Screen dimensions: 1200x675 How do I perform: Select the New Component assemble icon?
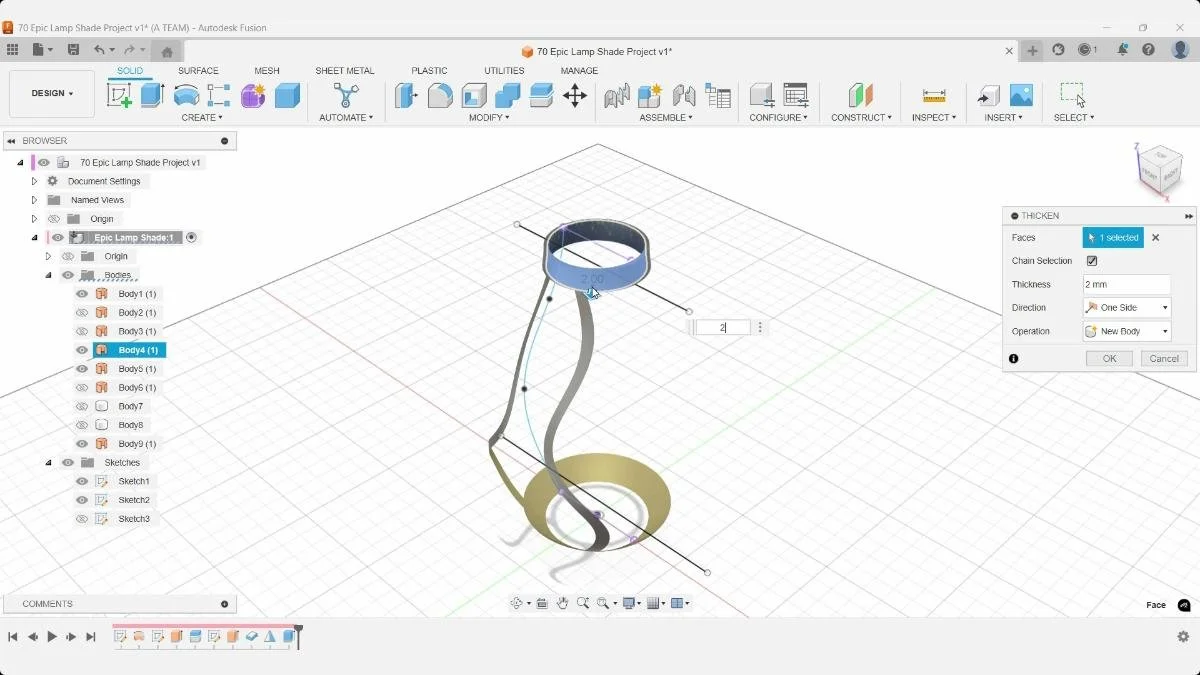(x=650, y=95)
